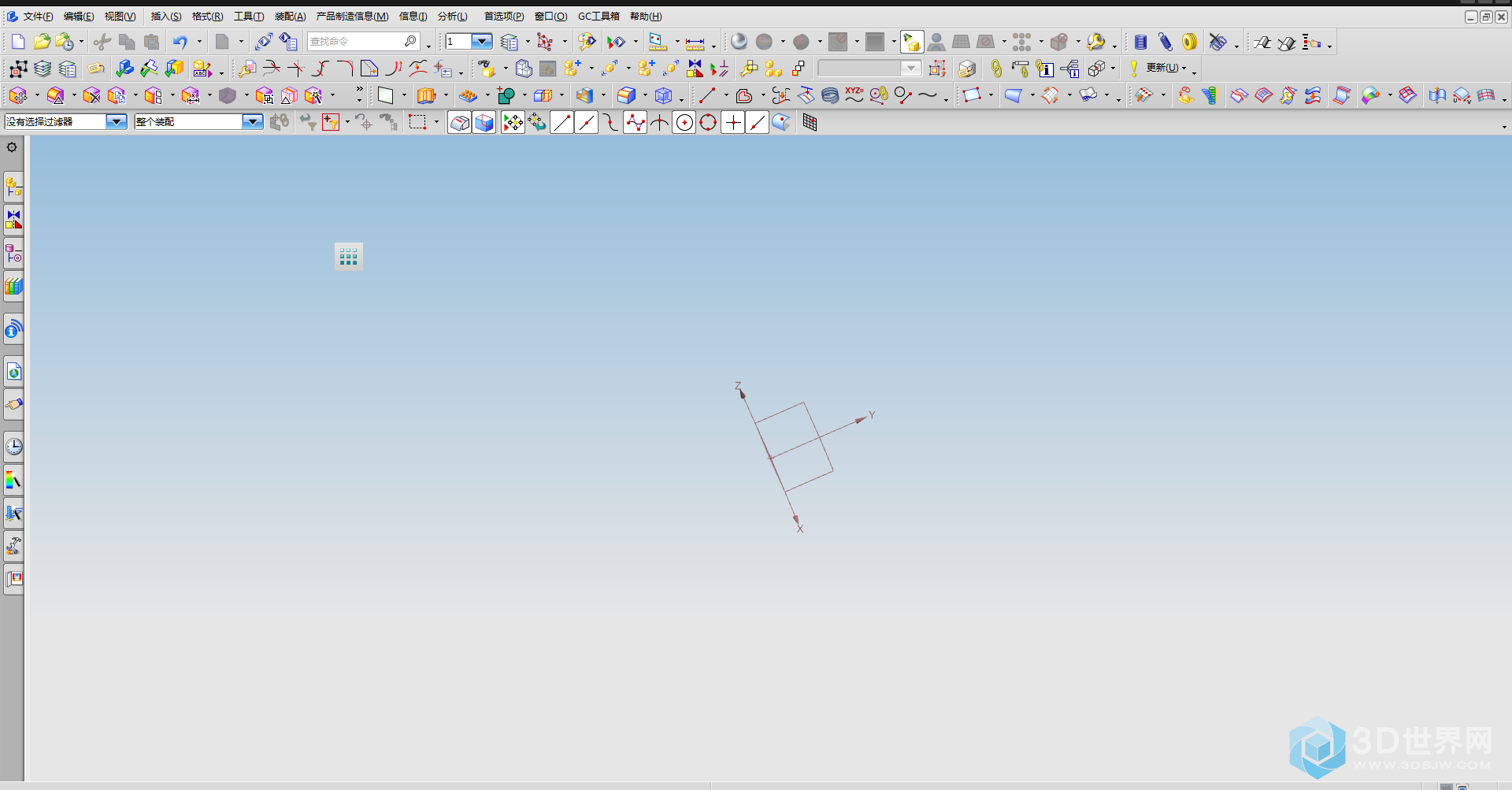Open the 视图(V) menu

(120, 17)
